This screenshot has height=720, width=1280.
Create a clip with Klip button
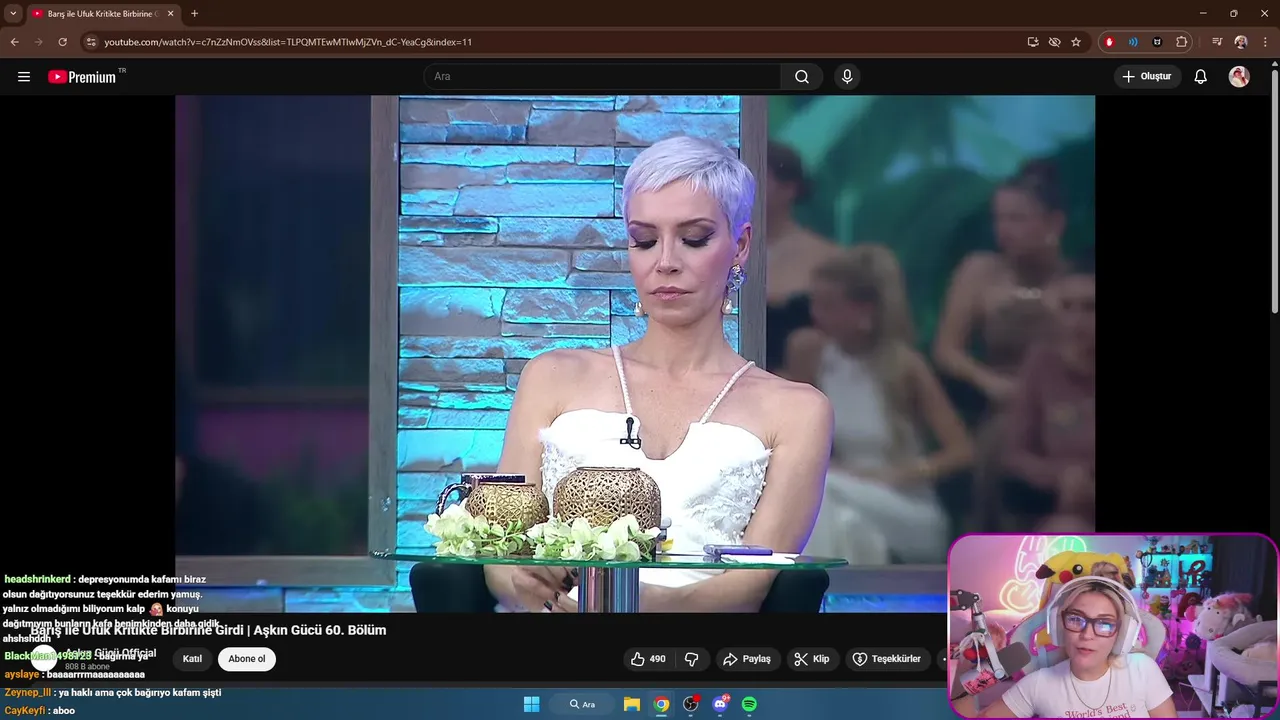tap(811, 659)
